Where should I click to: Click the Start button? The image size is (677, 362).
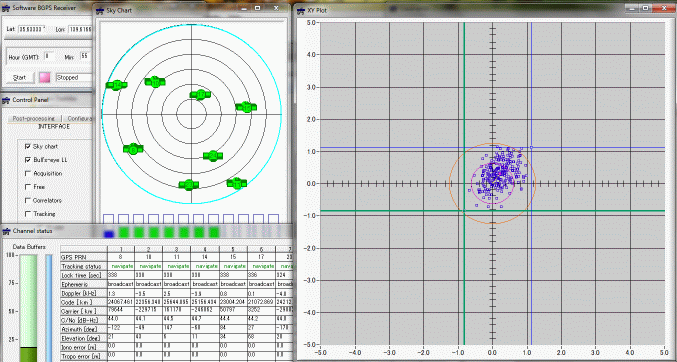coord(20,78)
